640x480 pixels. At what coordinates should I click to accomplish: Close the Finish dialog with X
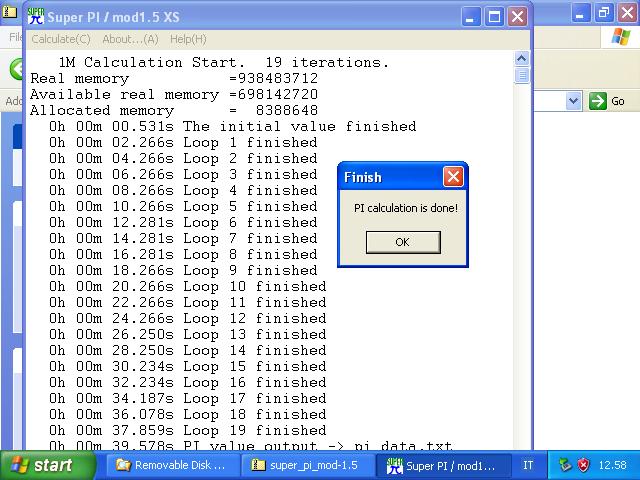[453, 177]
